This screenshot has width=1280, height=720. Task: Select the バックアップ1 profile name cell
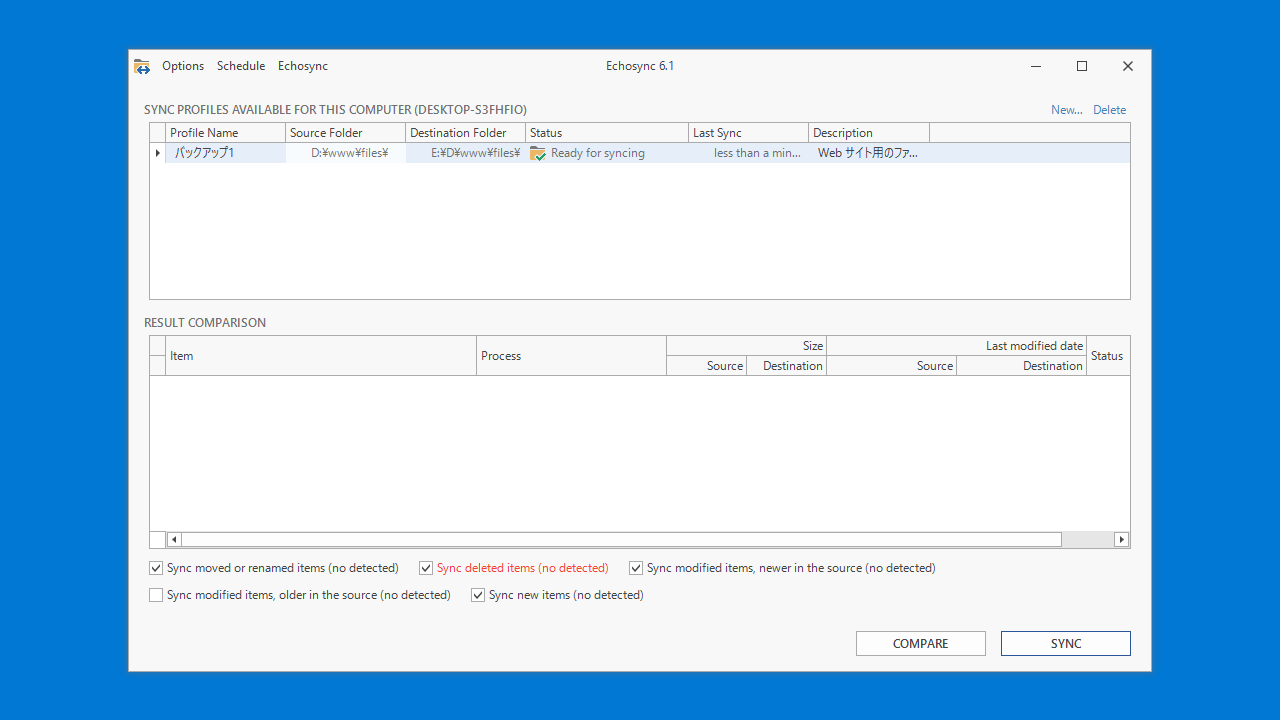(226, 153)
